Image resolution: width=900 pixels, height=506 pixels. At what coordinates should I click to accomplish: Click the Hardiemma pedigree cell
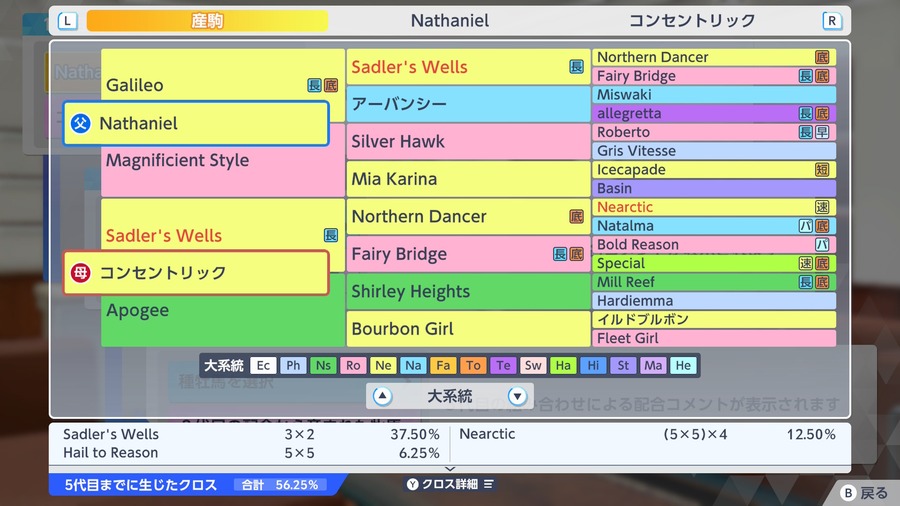[x=713, y=301]
